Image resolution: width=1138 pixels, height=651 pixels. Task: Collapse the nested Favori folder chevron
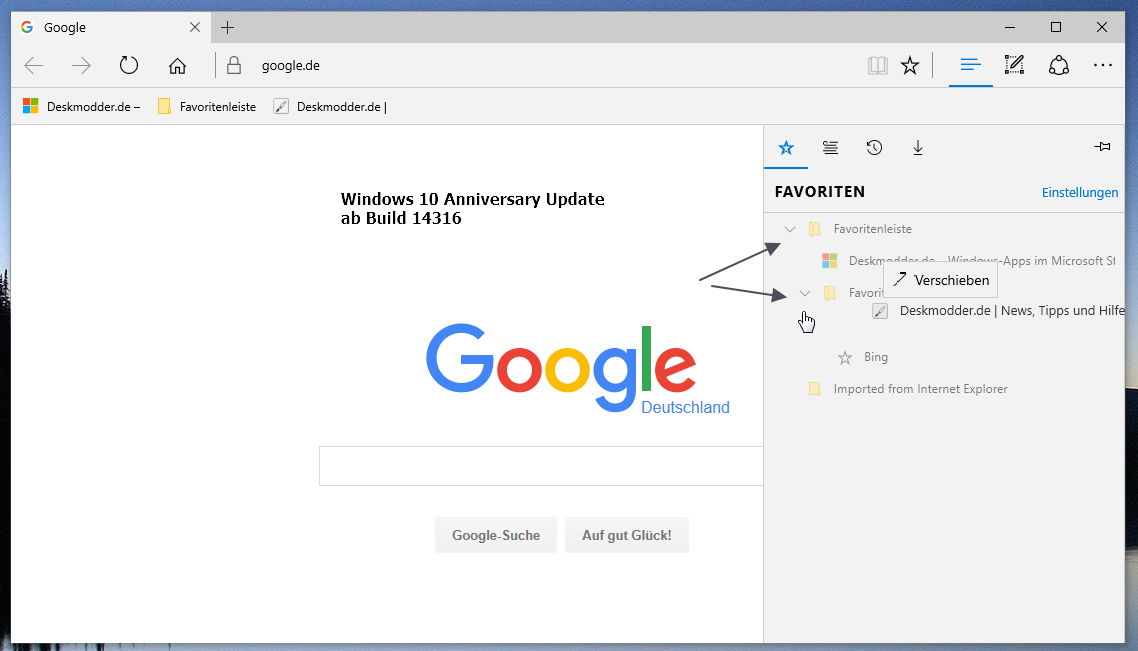coord(804,293)
